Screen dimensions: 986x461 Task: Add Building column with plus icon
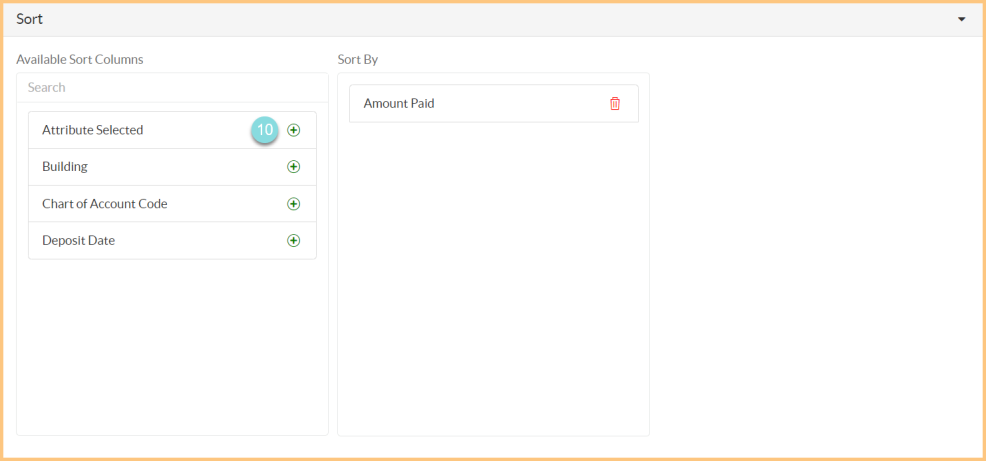pos(294,167)
